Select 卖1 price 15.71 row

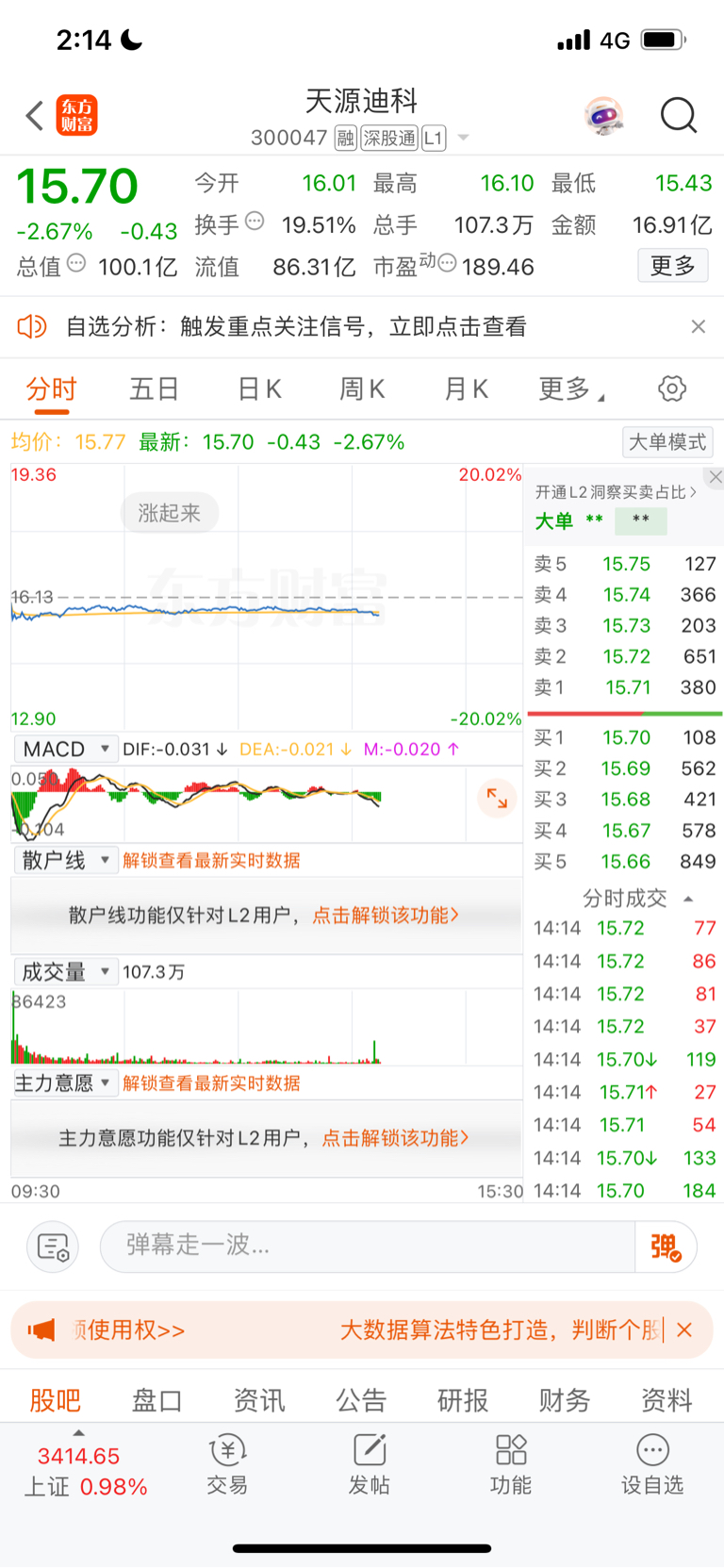pyautogui.click(x=625, y=687)
